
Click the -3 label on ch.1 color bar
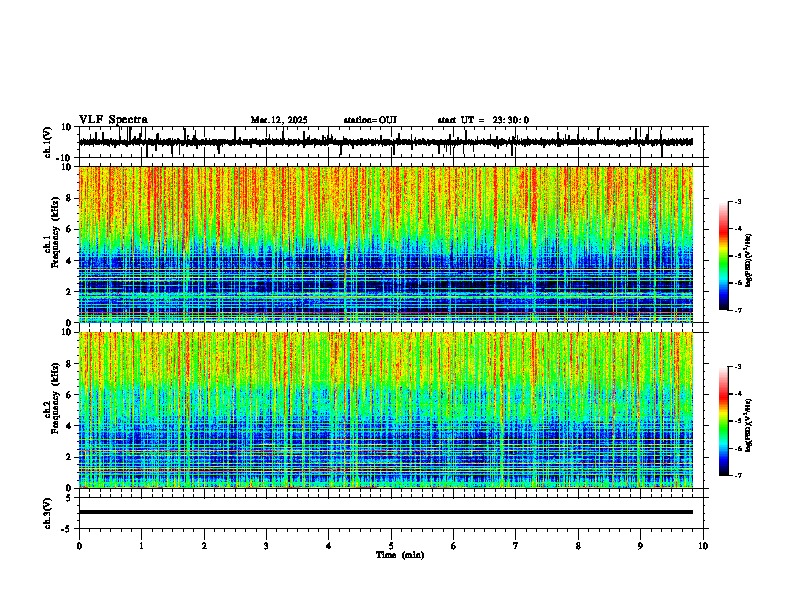[738, 201]
